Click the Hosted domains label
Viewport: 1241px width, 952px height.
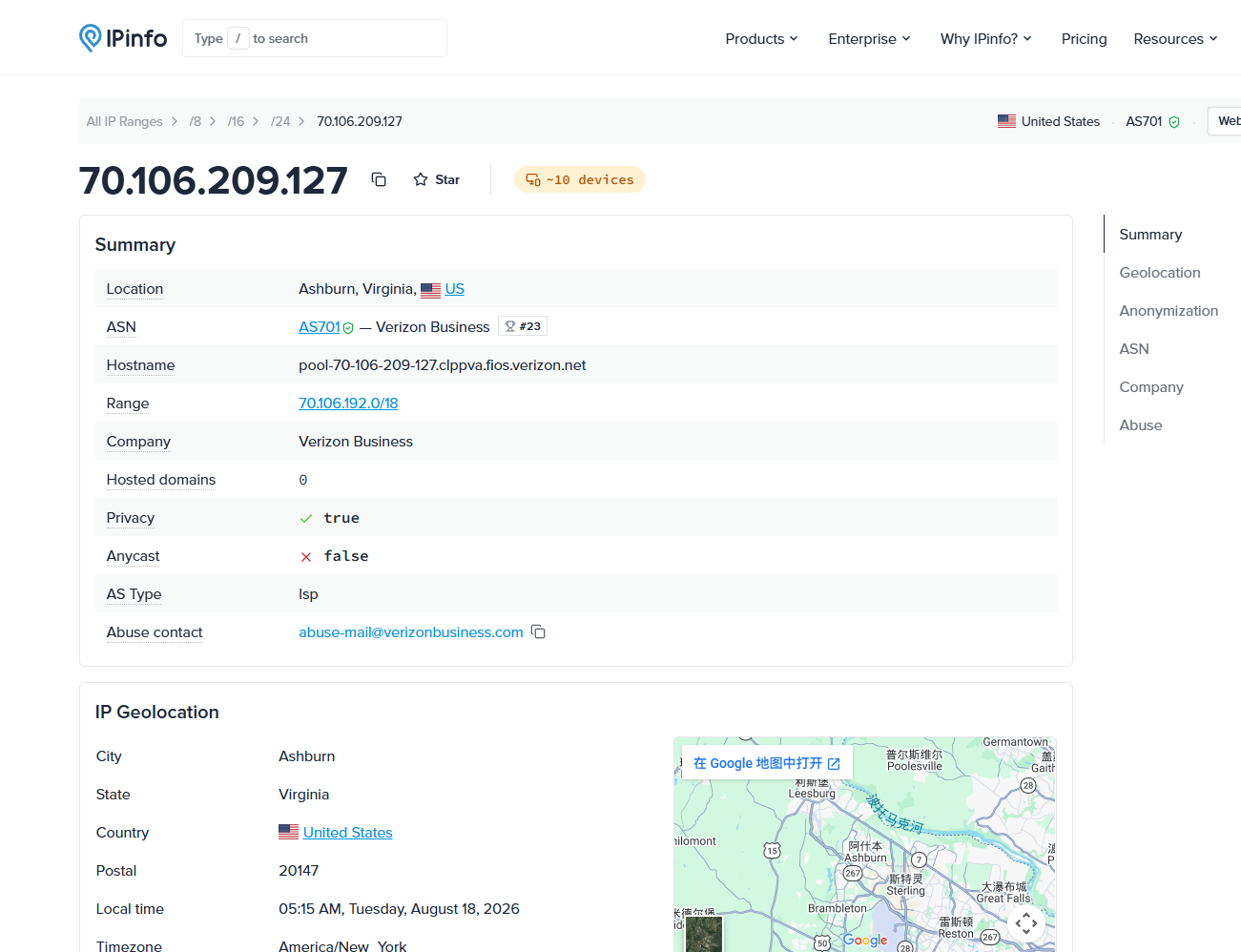tap(161, 480)
